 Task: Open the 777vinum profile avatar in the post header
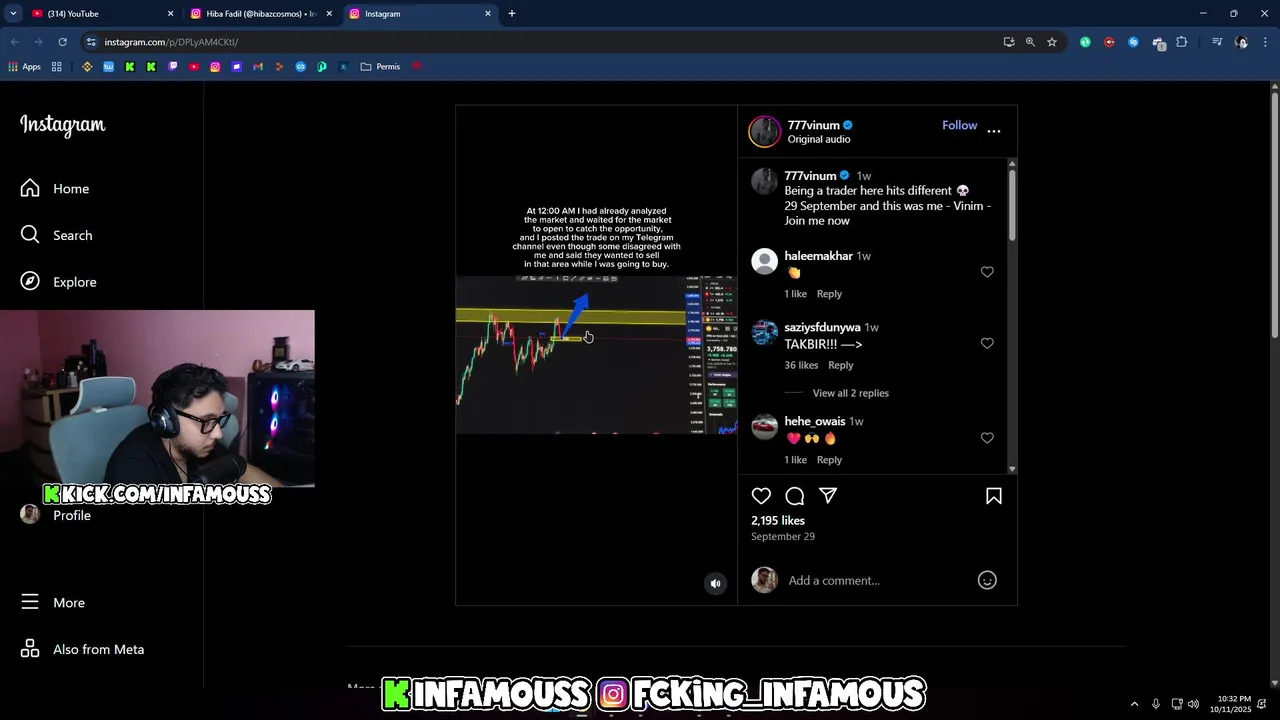click(x=765, y=131)
